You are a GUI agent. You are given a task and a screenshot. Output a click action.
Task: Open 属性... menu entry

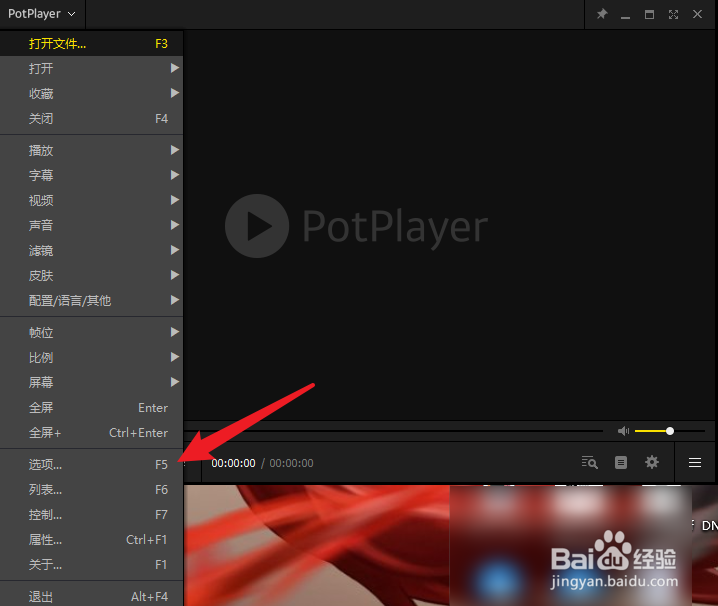point(92,540)
